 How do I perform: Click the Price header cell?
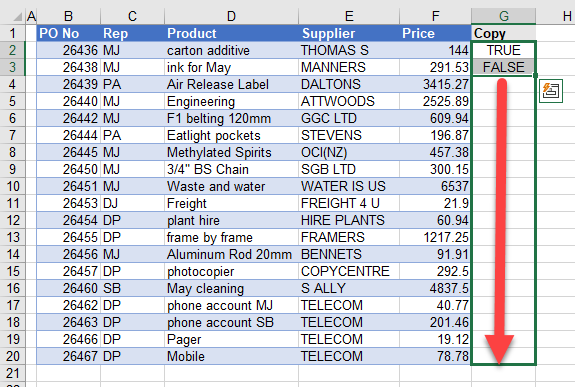point(435,33)
